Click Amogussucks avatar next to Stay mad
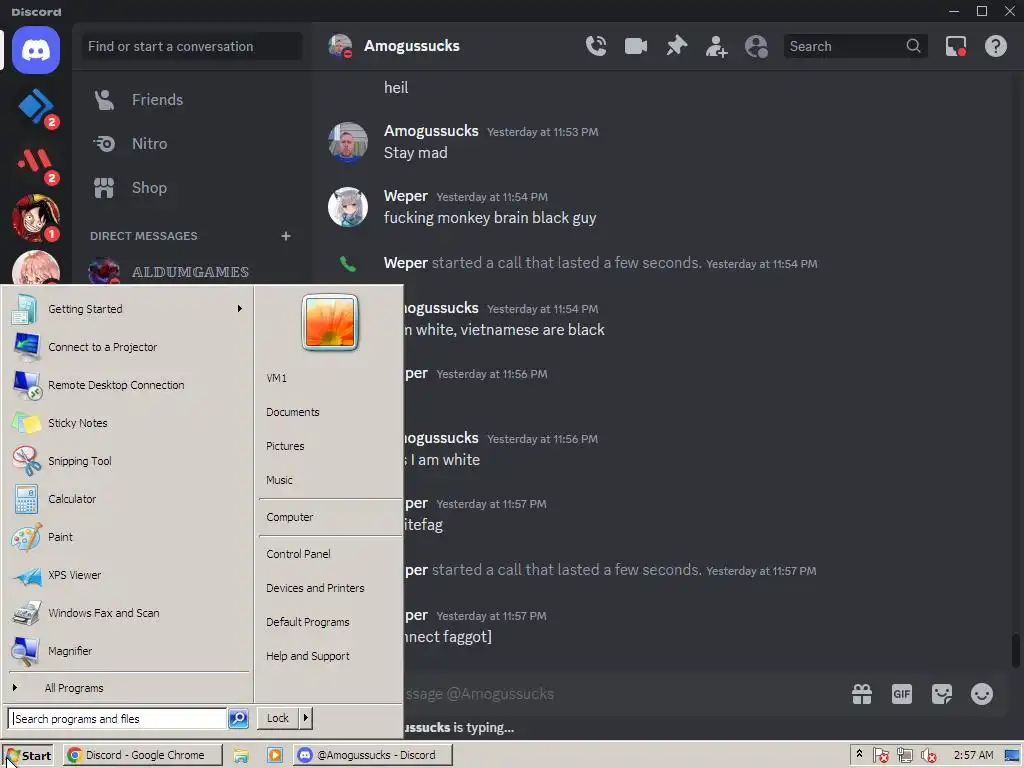 click(347, 142)
